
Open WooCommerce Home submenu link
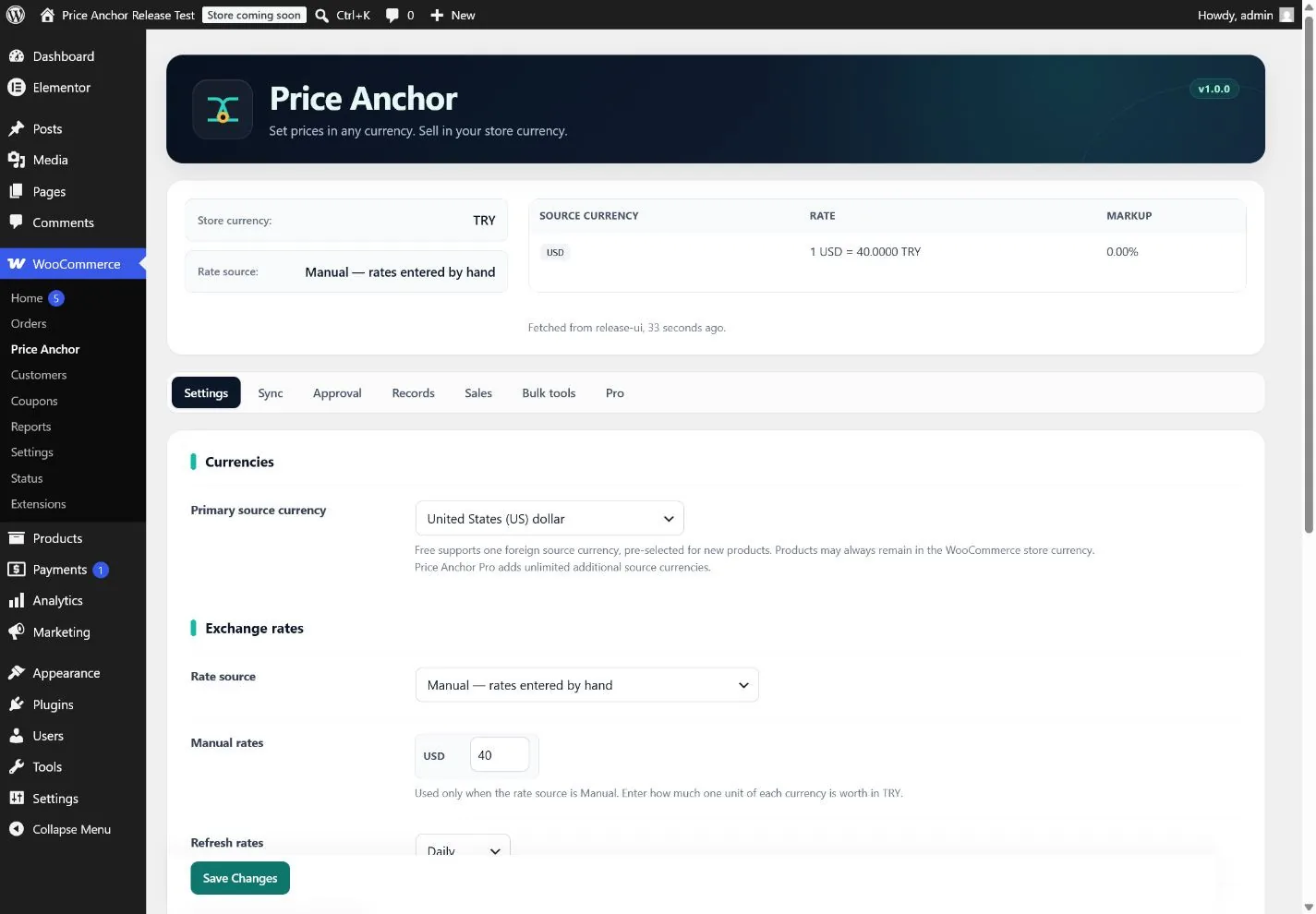coord(27,298)
